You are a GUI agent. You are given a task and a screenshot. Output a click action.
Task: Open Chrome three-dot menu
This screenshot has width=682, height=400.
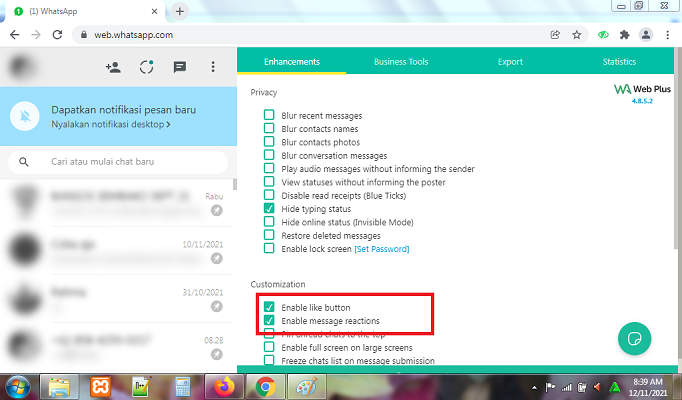pyautogui.click(x=668, y=35)
